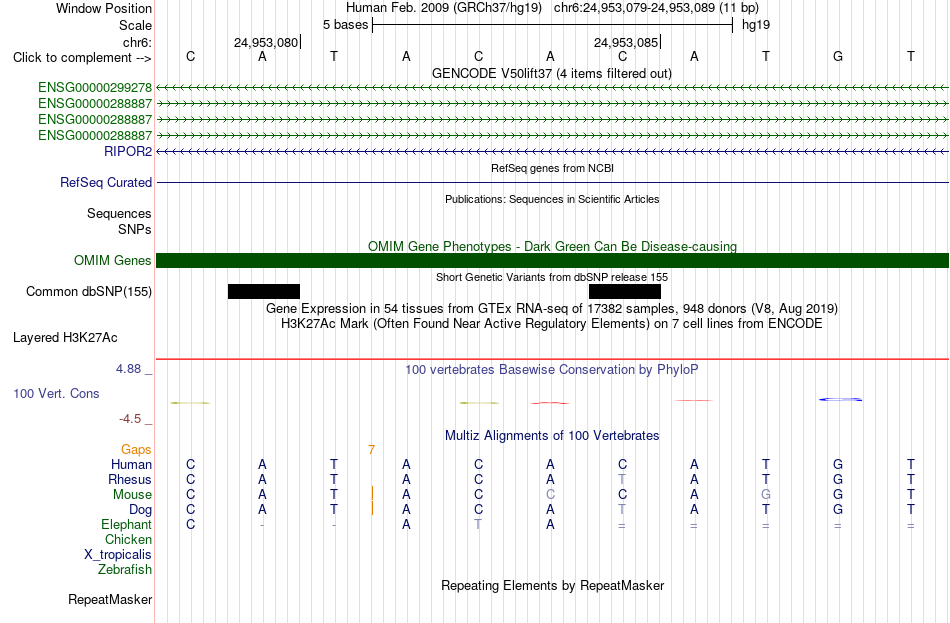The height and width of the screenshot is (623, 950).
Task: Click the chr6: ruler label
Action: [138, 42]
